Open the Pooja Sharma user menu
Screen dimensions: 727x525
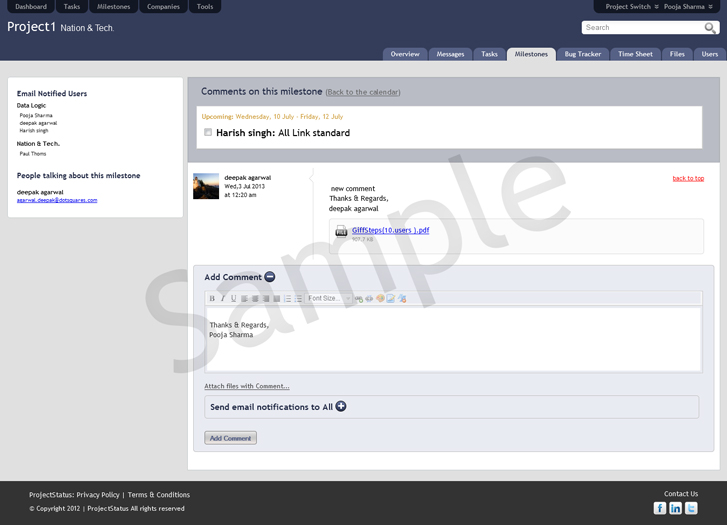[x=690, y=7]
